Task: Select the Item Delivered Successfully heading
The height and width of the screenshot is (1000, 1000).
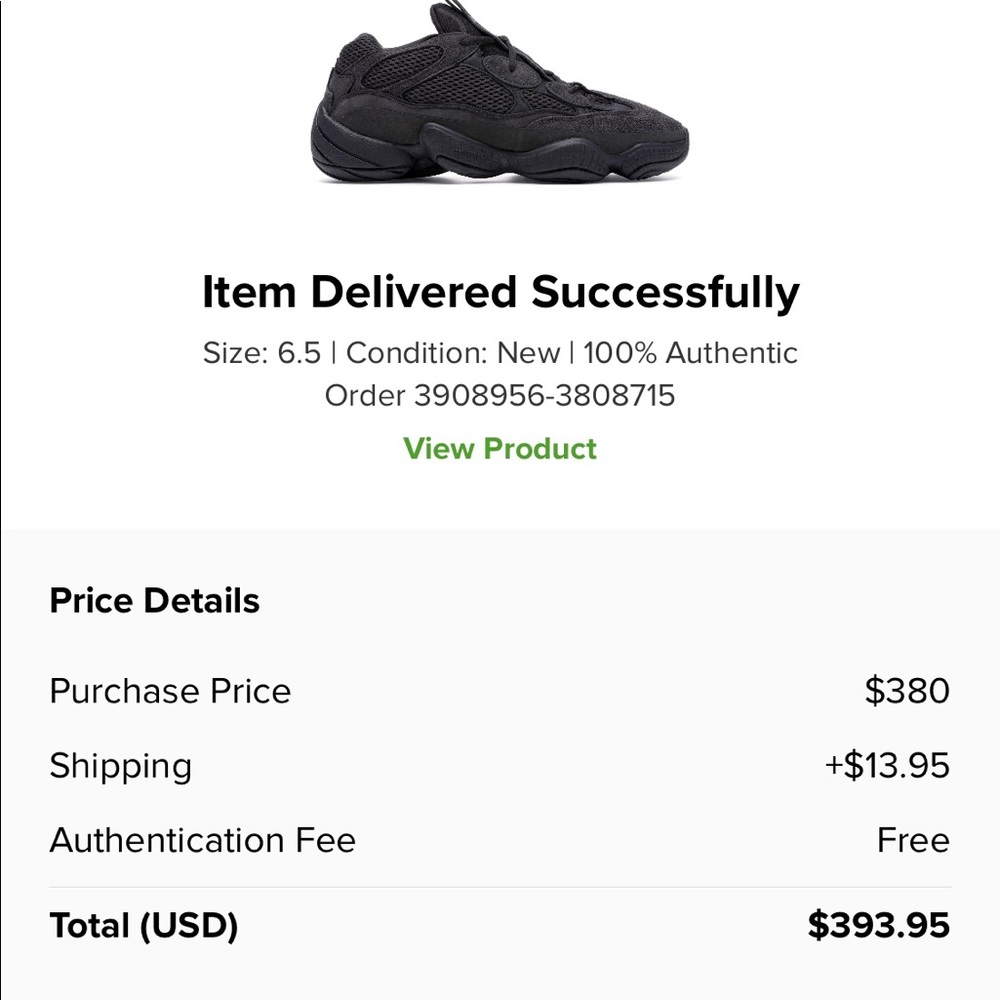Action: (500, 292)
